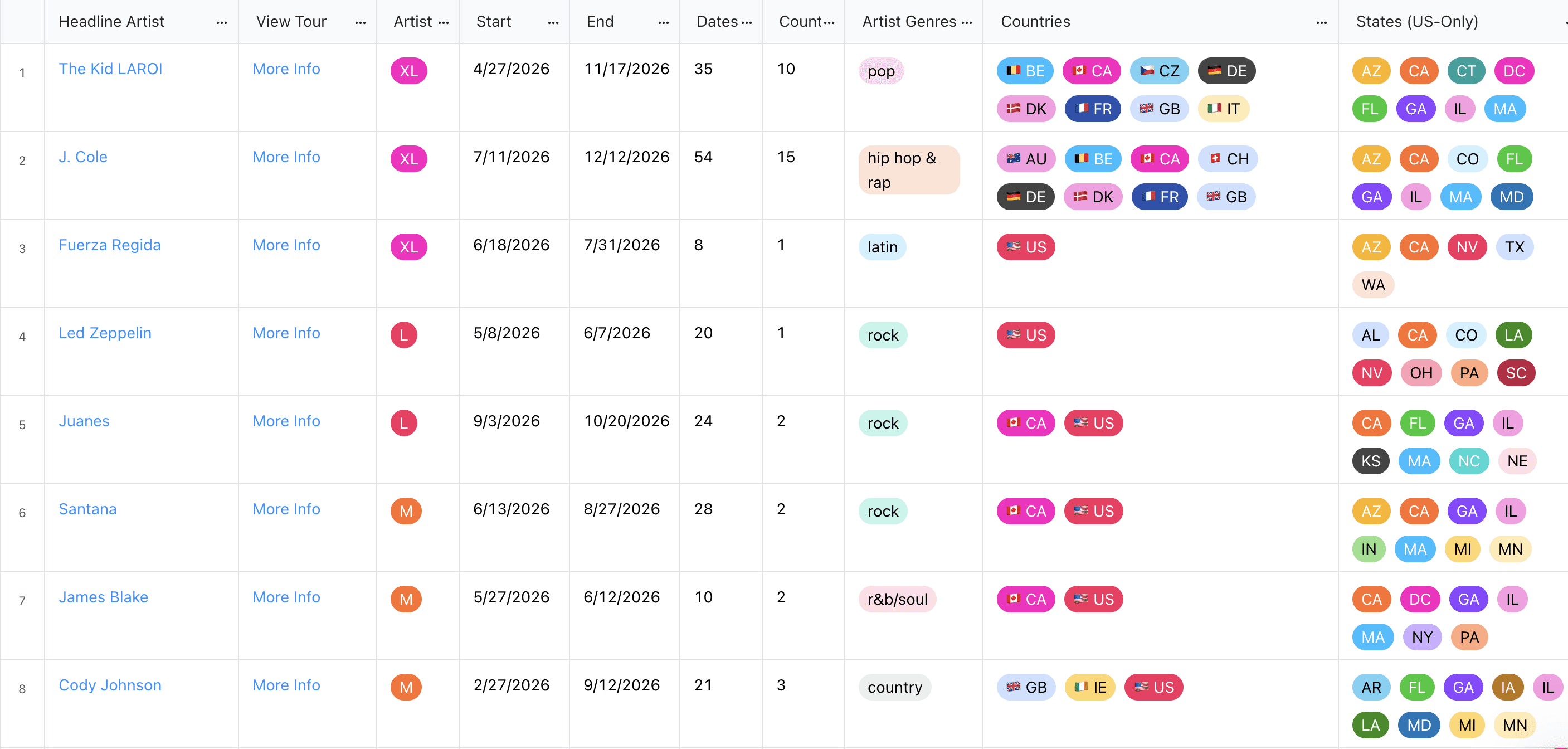Click More Info for J. Cole
This screenshot has width=1568, height=749.
coord(286,157)
